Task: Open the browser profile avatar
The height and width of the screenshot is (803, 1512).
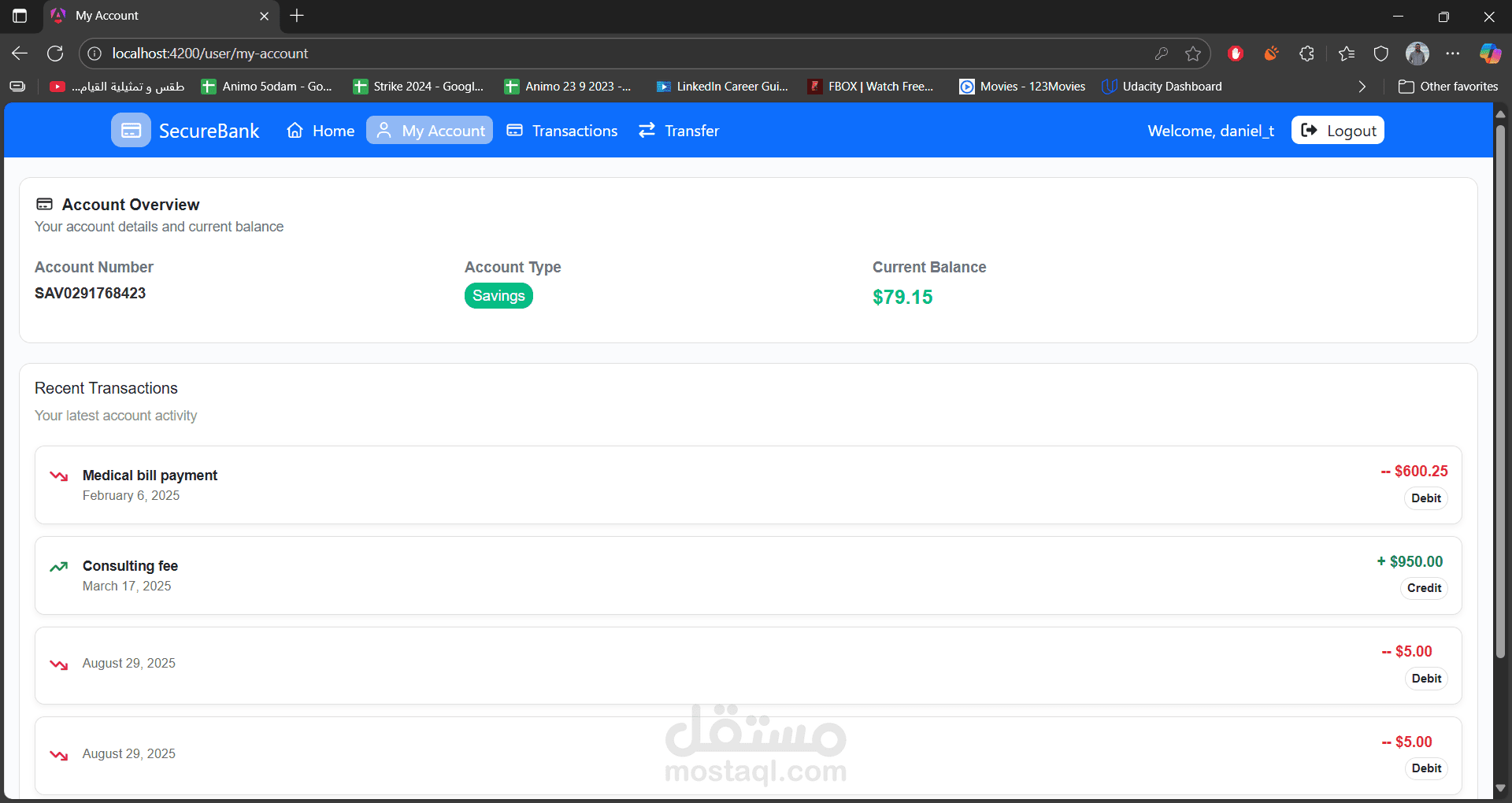Action: click(1417, 54)
